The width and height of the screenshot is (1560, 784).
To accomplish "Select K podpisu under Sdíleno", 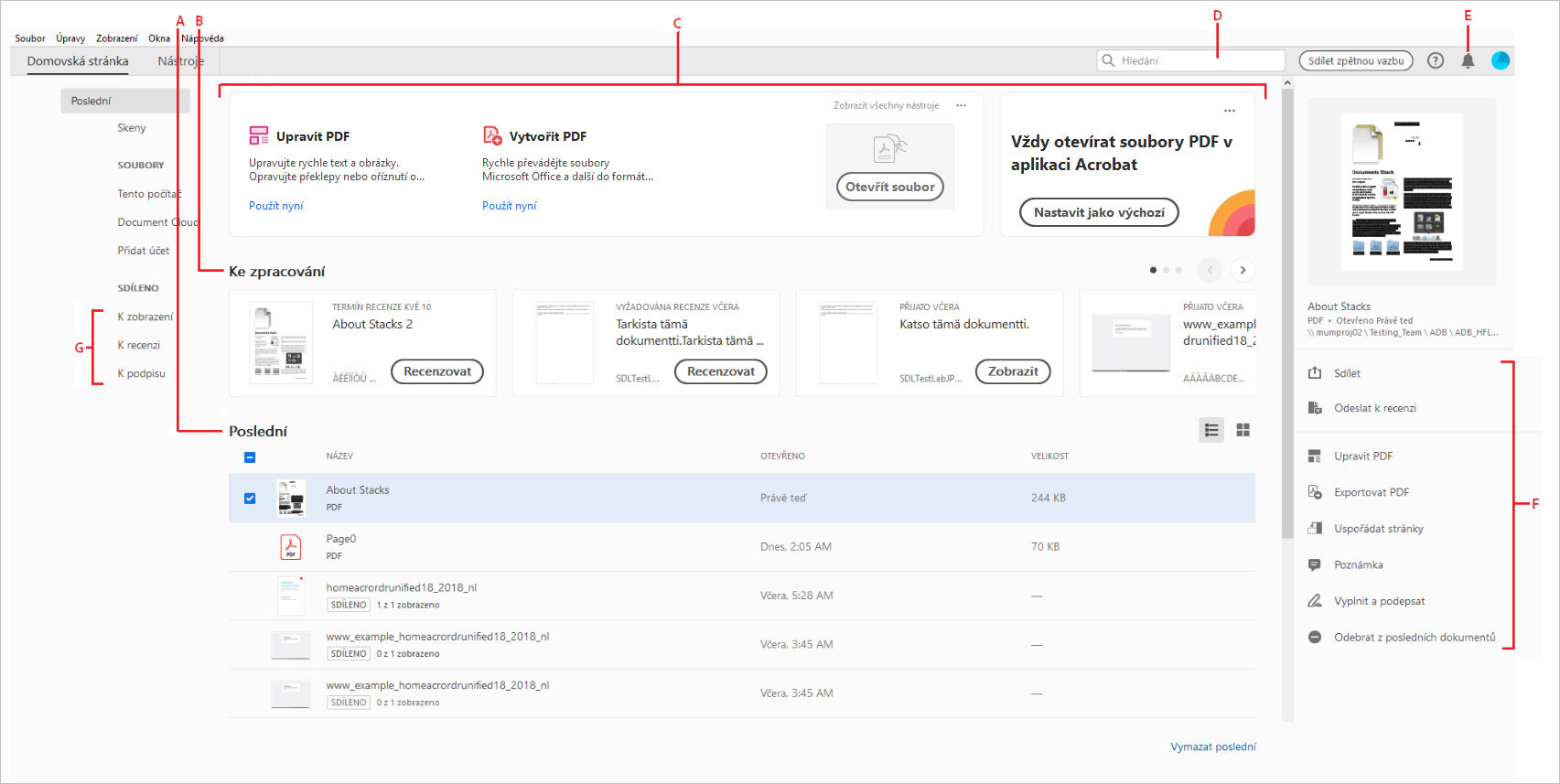I will pyautogui.click(x=142, y=373).
